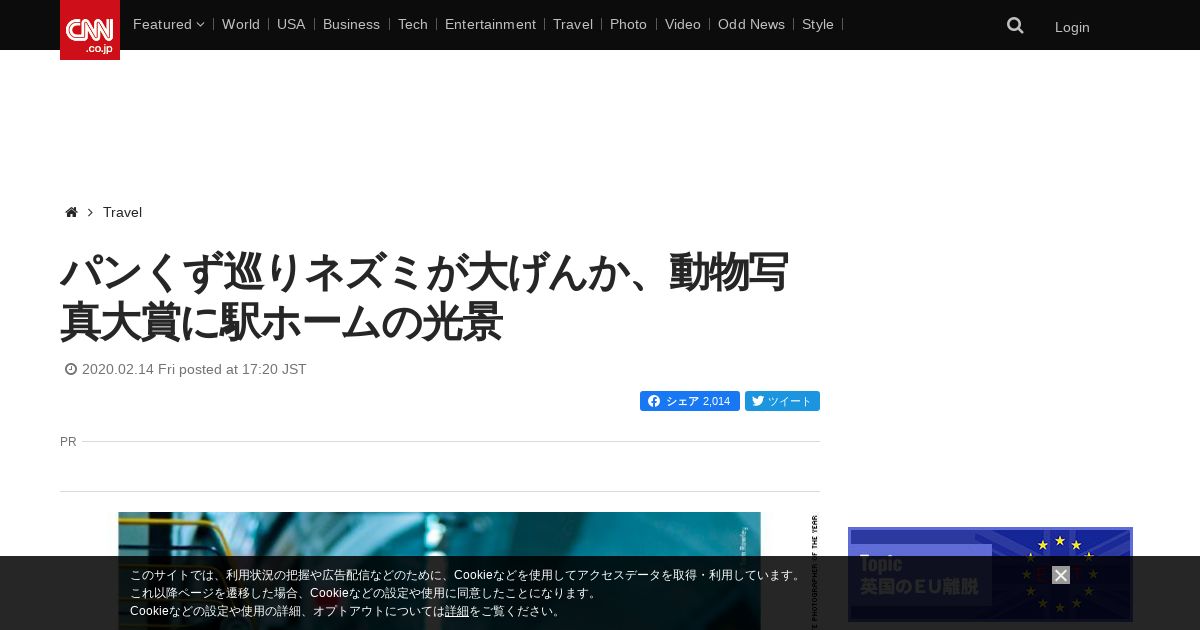Screen dimensions: 1200x630
Task: Click the article headline about ネズミ
Action: pyautogui.click(x=425, y=298)
